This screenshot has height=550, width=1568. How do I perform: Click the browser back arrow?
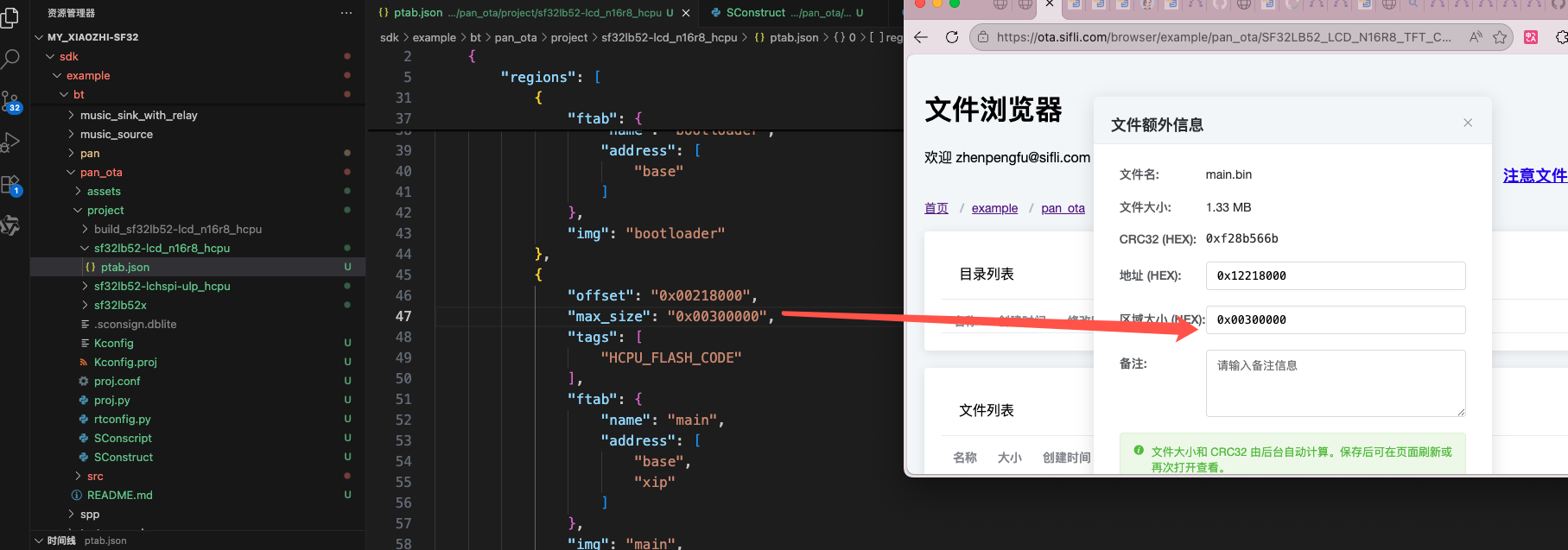coord(921,37)
